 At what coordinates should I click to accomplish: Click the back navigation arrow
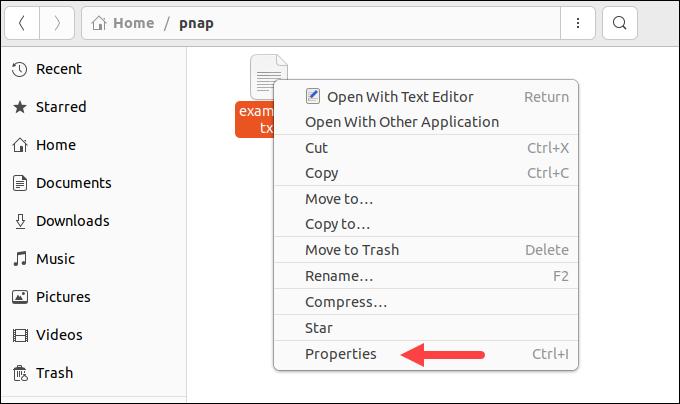pos(23,23)
